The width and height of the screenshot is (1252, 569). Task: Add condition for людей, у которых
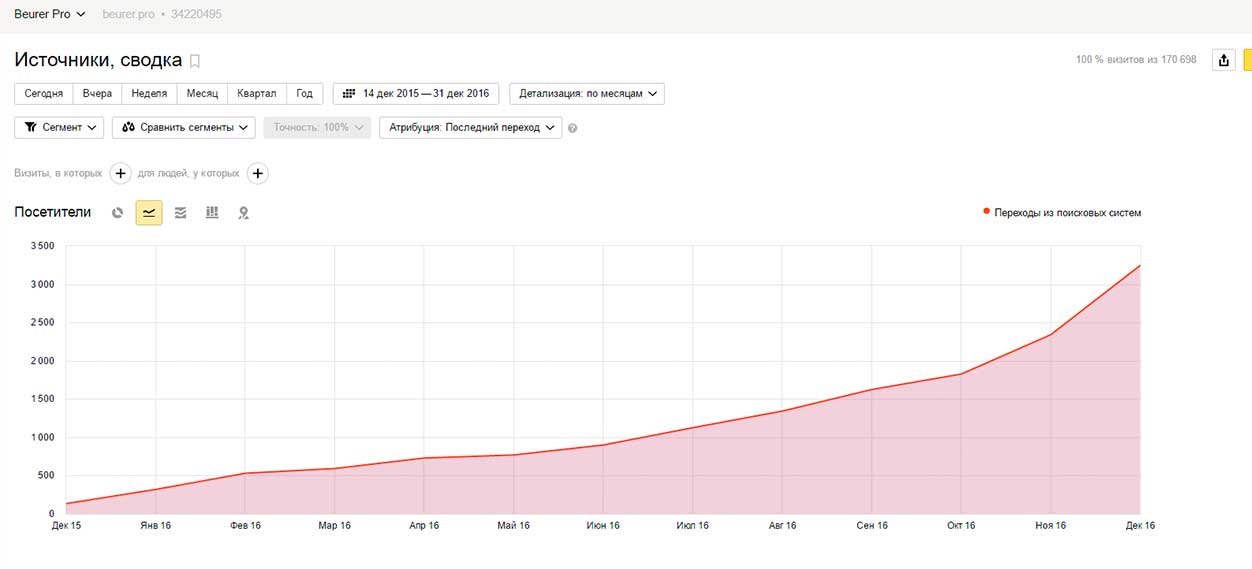coord(257,173)
